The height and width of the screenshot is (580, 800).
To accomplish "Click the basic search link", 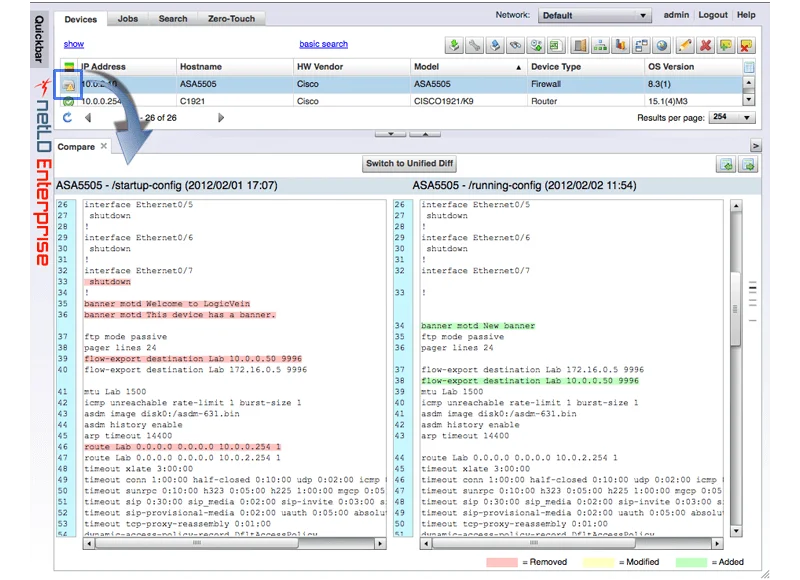I will (x=323, y=44).
